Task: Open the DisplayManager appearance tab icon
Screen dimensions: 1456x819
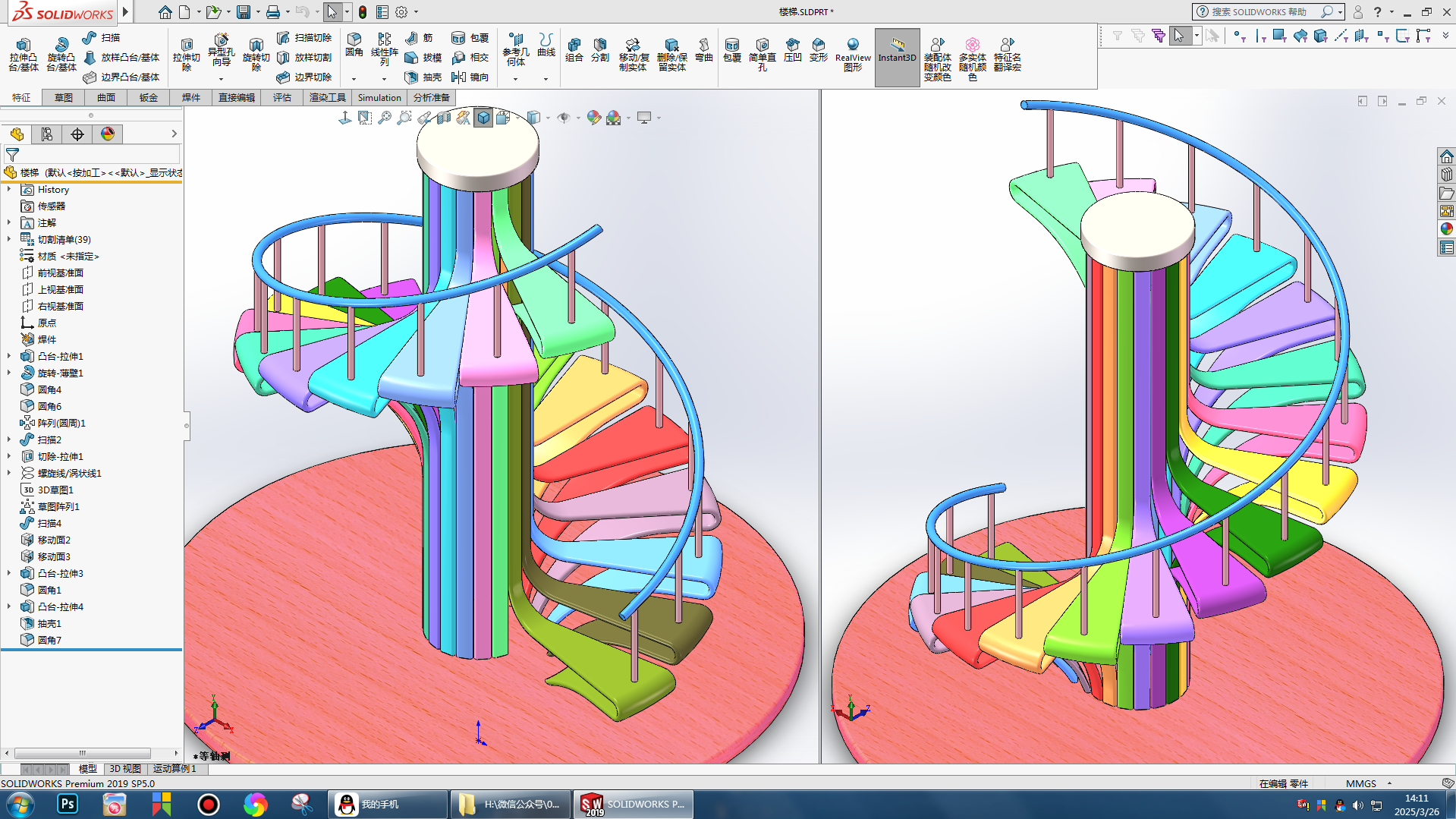Action: (x=108, y=134)
